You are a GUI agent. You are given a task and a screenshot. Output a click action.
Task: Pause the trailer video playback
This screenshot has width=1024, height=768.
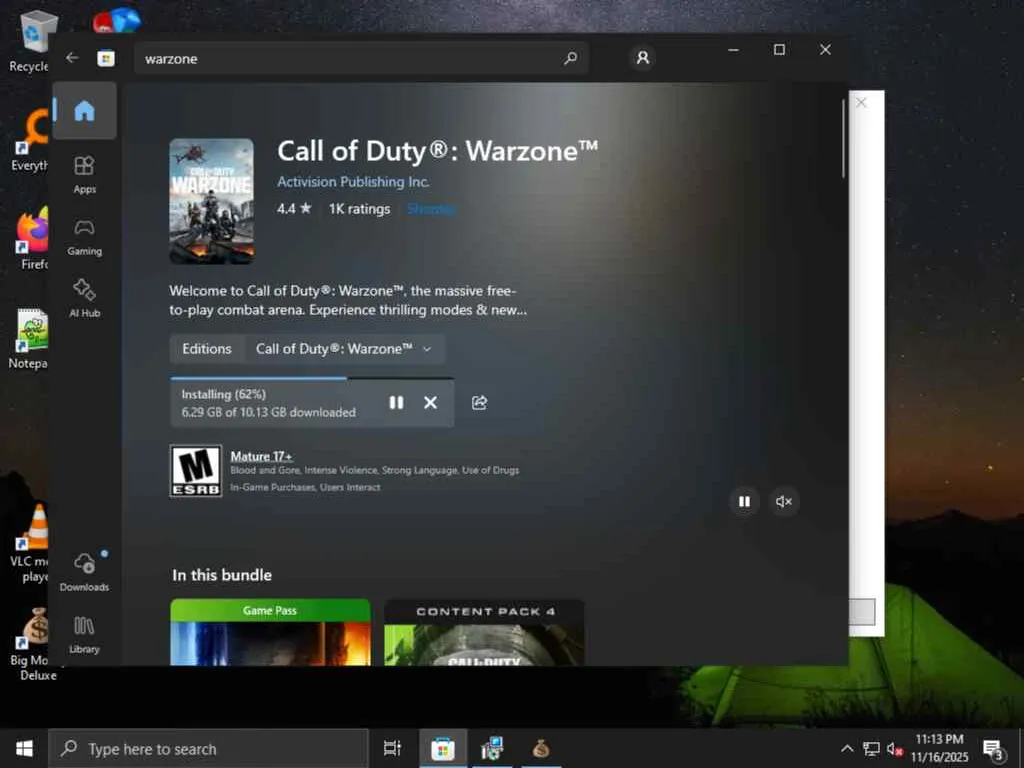pos(744,502)
